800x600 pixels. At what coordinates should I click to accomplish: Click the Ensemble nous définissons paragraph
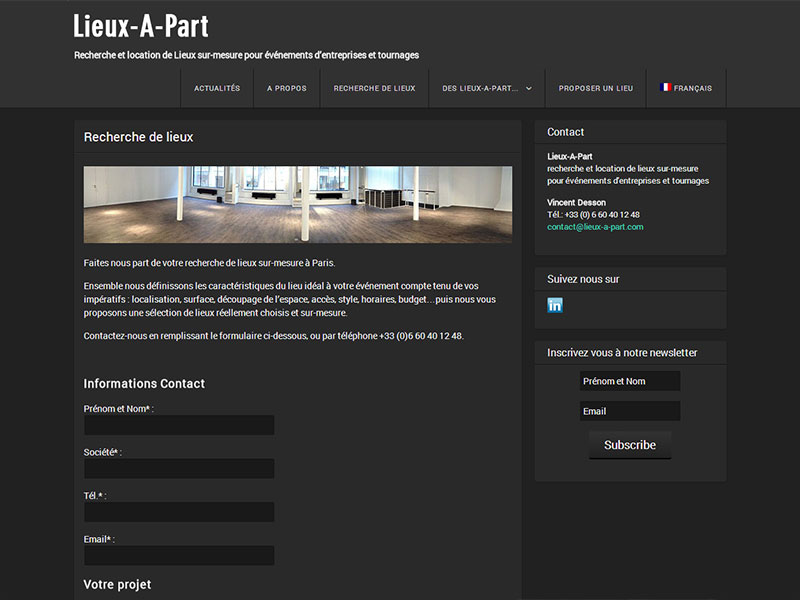(x=290, y=299)
